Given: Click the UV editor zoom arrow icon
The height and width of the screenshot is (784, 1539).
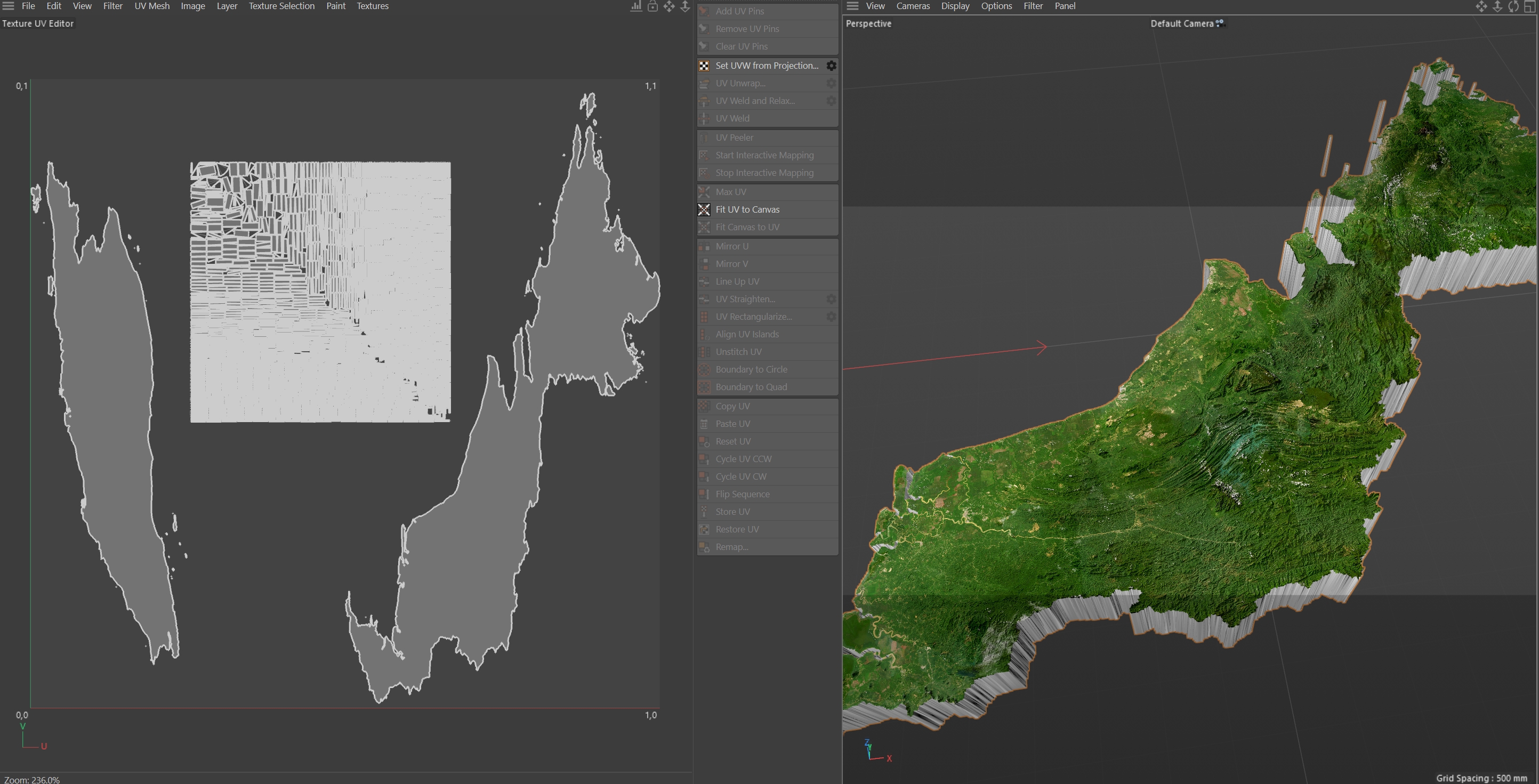Looking at the screenshot, I should click(x=684, y=6).
